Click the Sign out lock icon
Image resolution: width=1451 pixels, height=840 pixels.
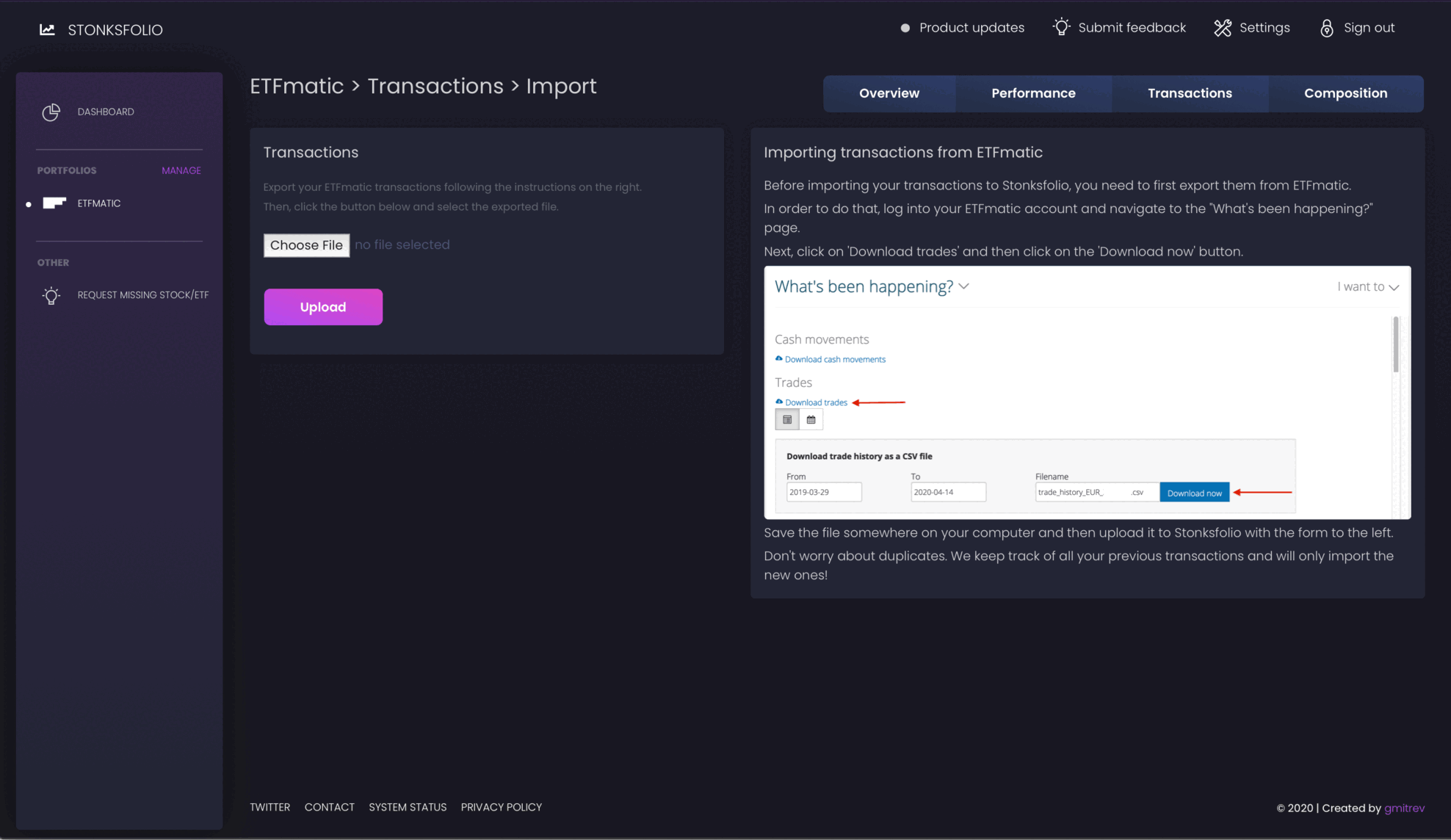coord(1327,28)
